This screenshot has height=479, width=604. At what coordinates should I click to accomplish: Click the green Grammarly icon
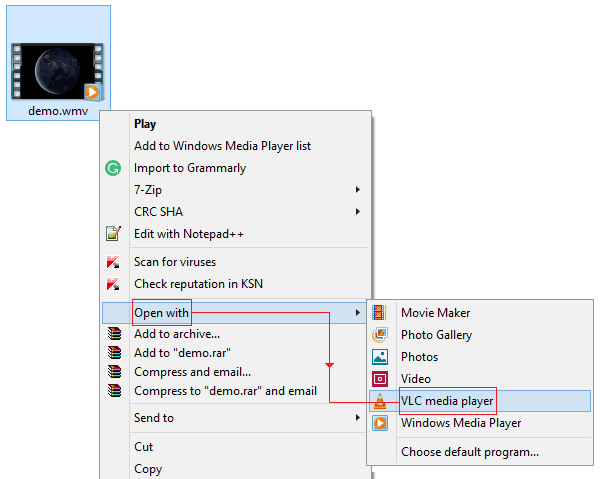(x=113, y=168)
